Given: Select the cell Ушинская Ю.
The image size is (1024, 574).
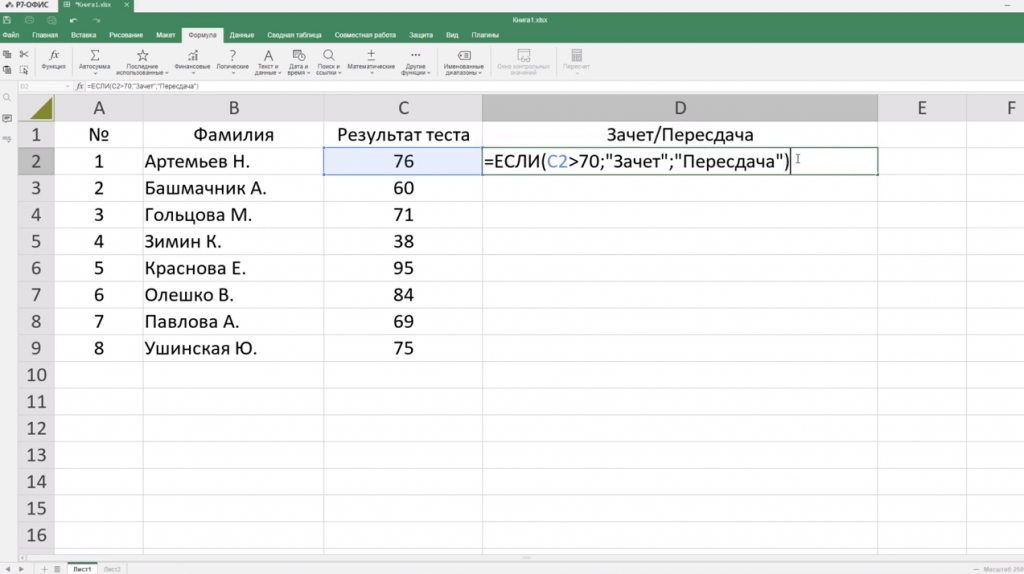Looking at the screenshot, I should (x=233, y=348).
